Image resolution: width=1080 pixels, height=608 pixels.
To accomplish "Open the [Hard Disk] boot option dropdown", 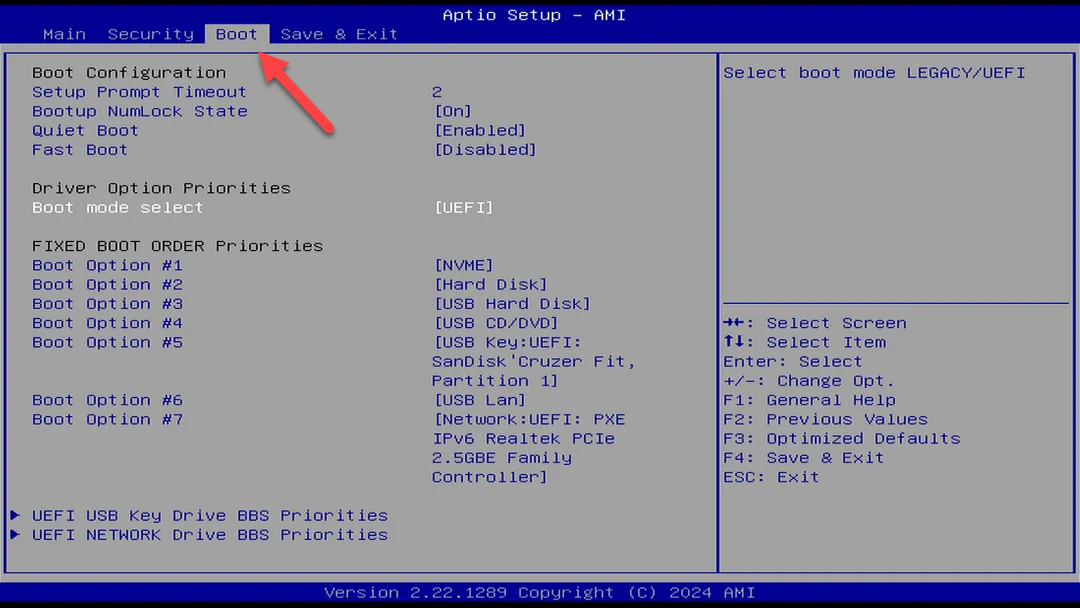I will pos(491,284).
